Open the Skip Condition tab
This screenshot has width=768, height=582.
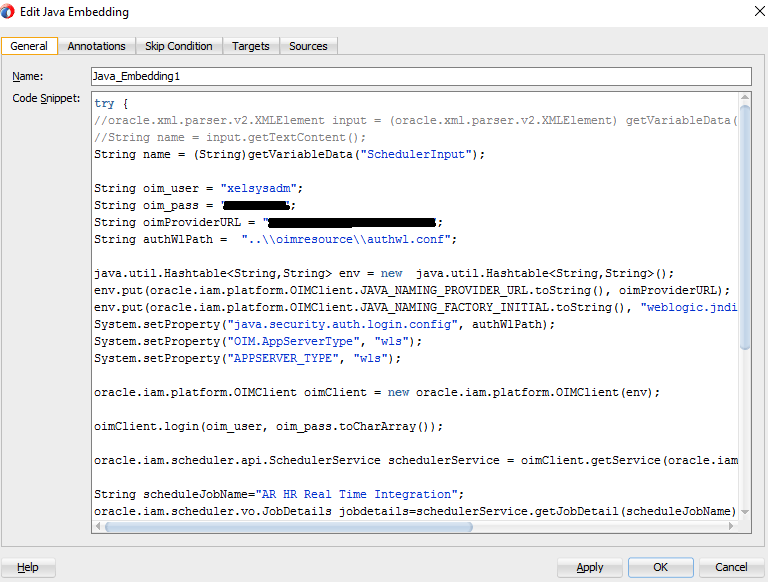179,46
